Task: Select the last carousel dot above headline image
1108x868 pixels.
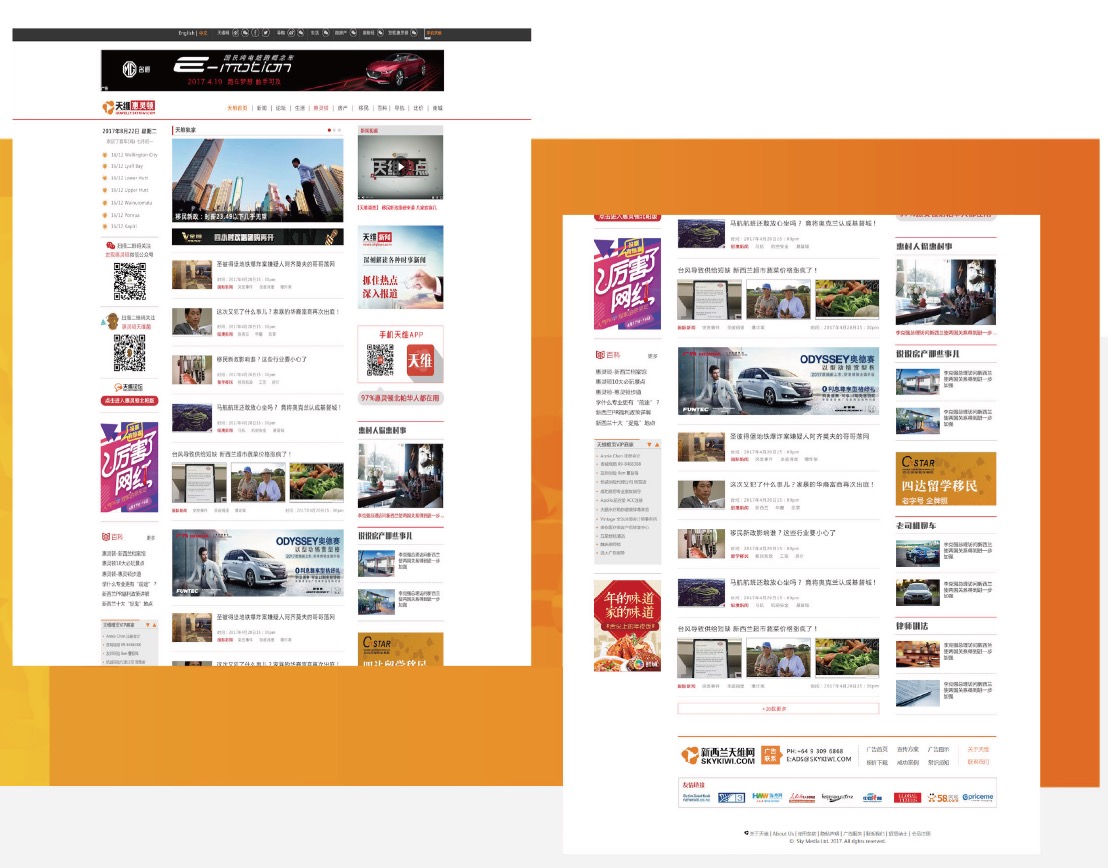Action: (x=339, y=130)
